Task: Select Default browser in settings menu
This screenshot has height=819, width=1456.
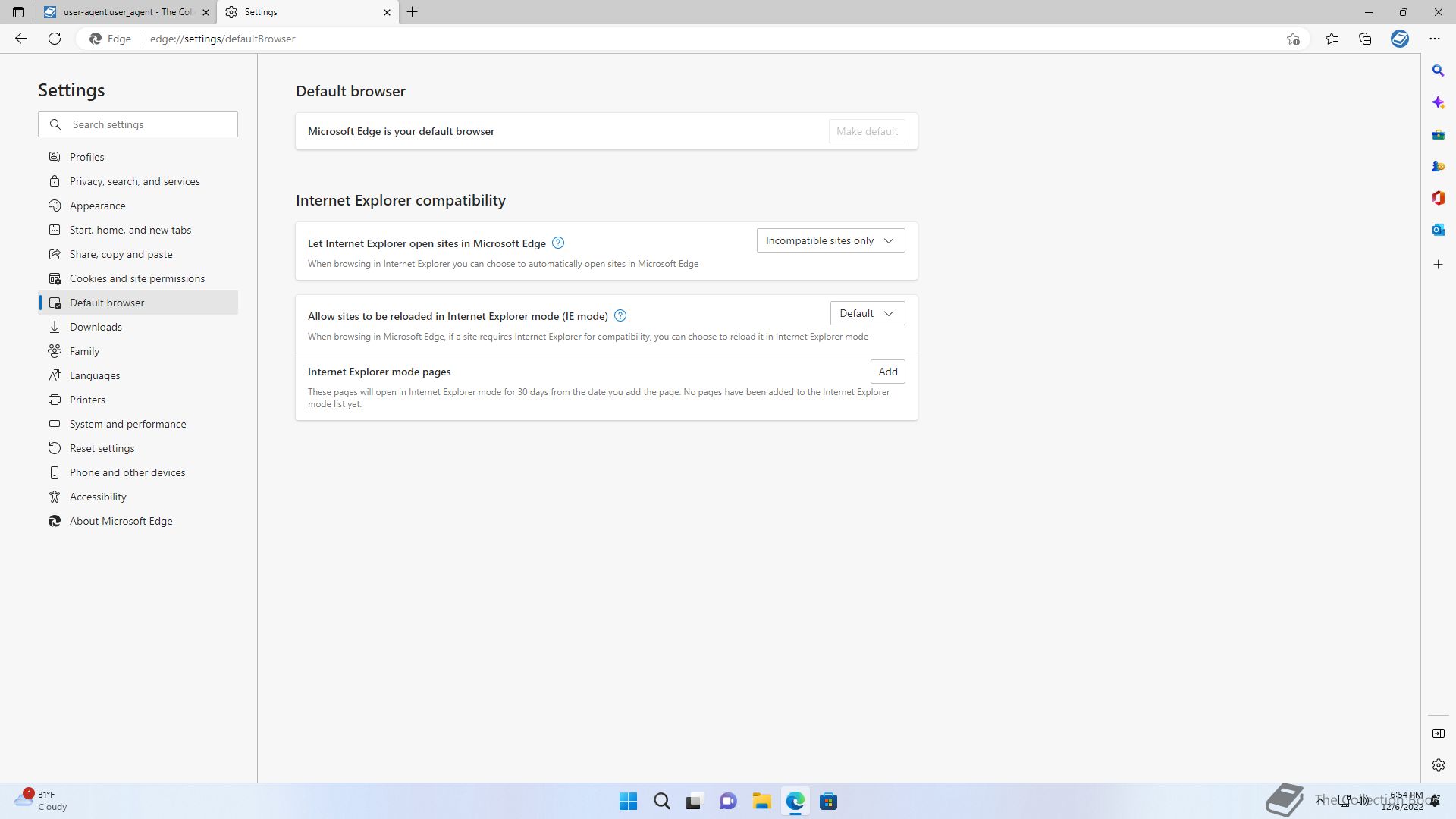Action: (x=138, y=303)
